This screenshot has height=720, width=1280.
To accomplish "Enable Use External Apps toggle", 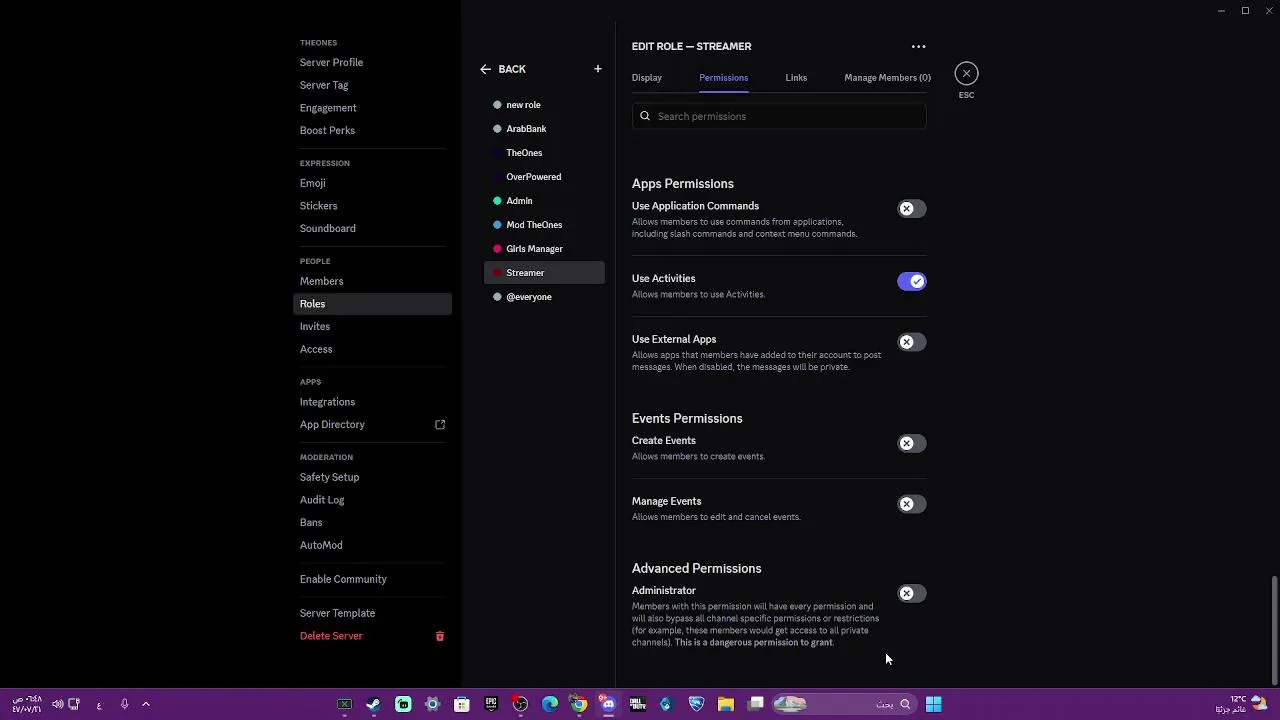I will 911,342.
